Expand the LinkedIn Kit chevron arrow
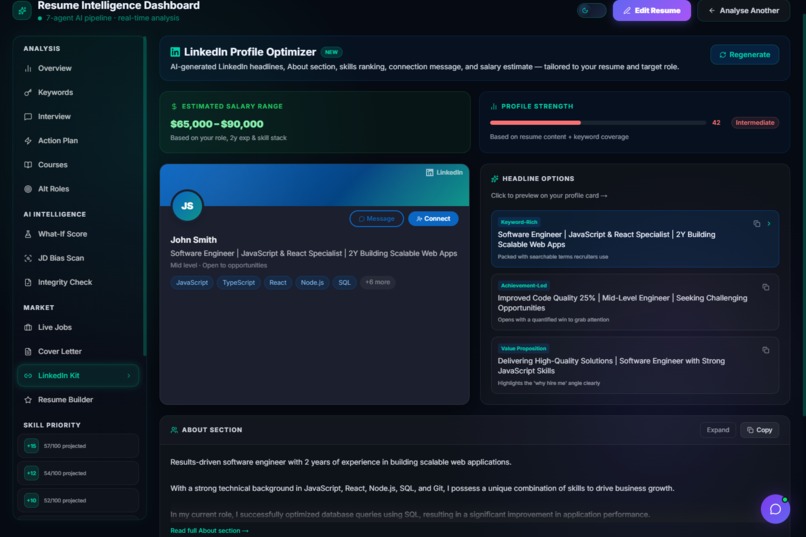The height and width of the screenshot is (537, 806). click(129, 376)
